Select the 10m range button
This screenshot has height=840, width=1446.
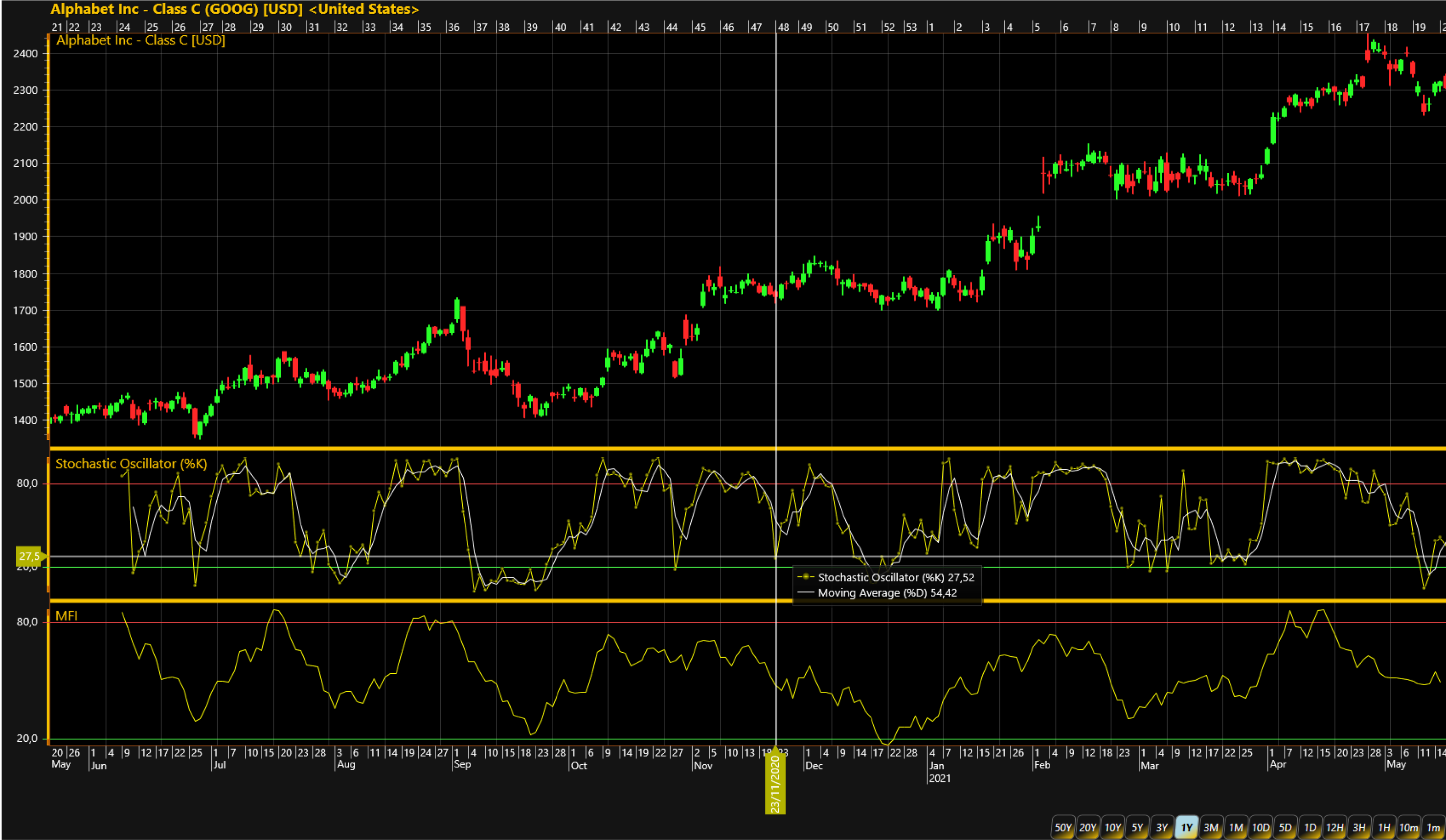(1409, 827)
